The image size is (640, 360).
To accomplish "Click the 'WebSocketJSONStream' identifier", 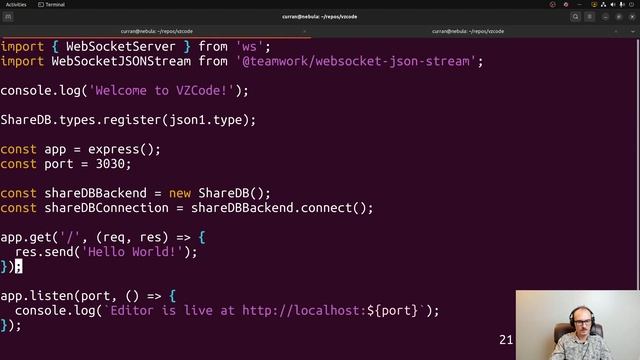I will 121,62.
